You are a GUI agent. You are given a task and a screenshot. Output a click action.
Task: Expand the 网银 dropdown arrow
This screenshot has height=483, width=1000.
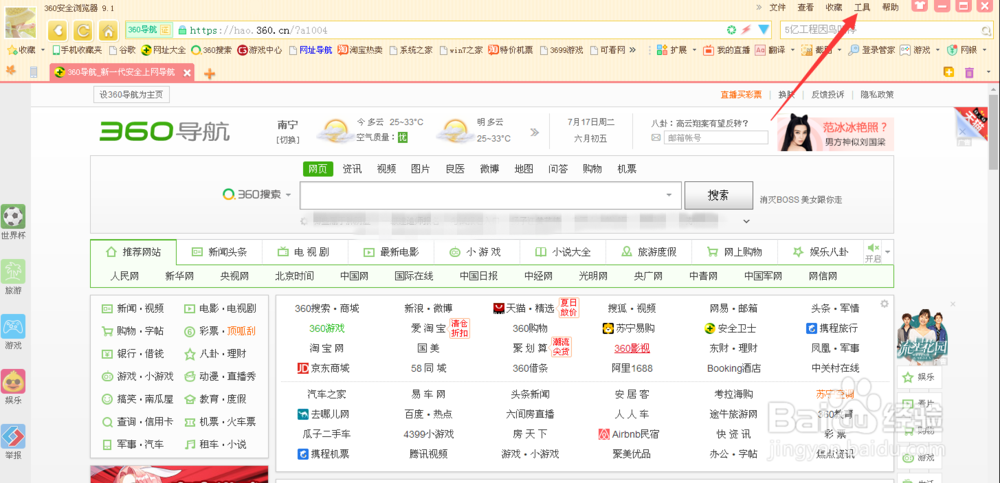984,50
